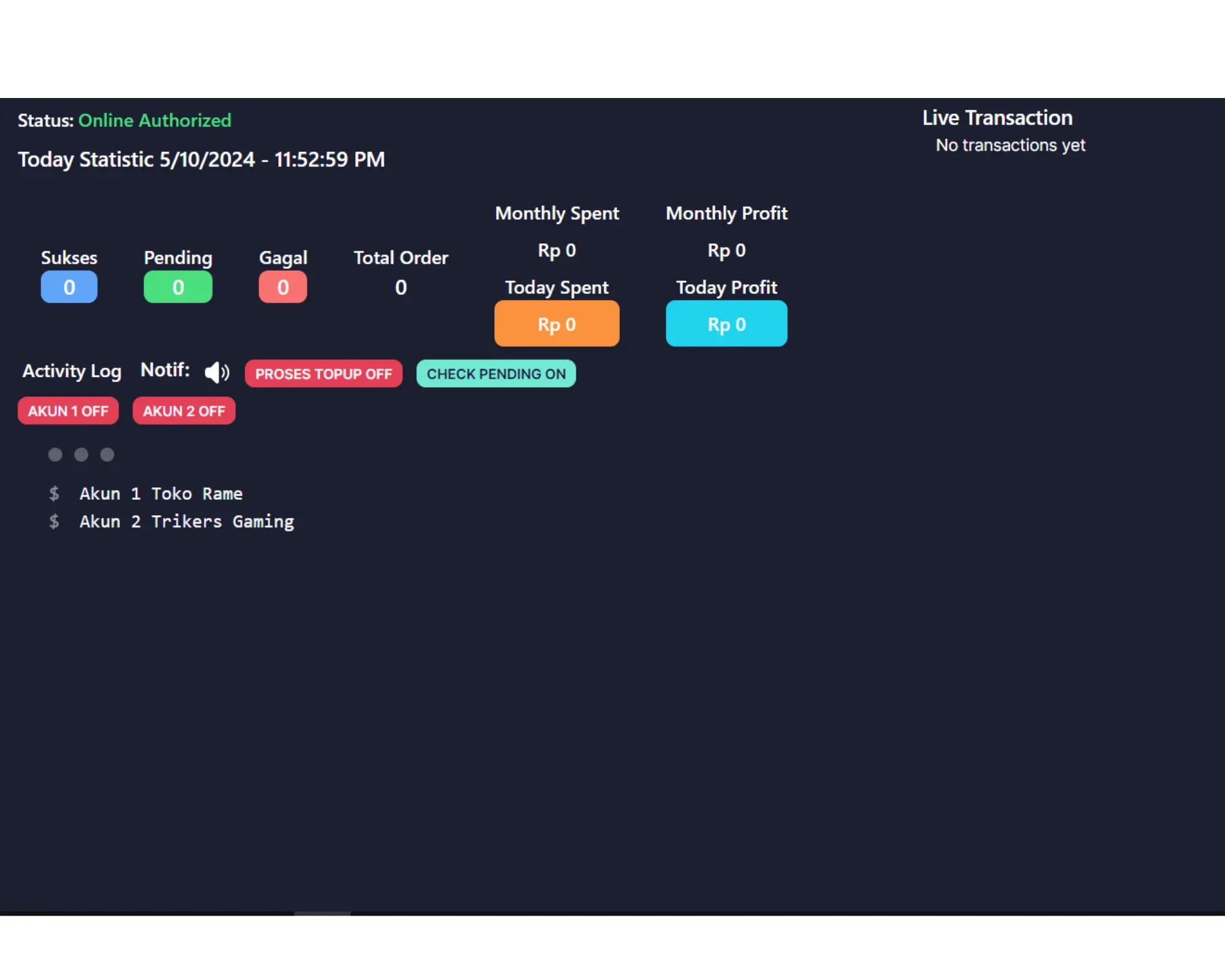
Task: Click the first gray terminal dot
Action: tap(55, 454)
